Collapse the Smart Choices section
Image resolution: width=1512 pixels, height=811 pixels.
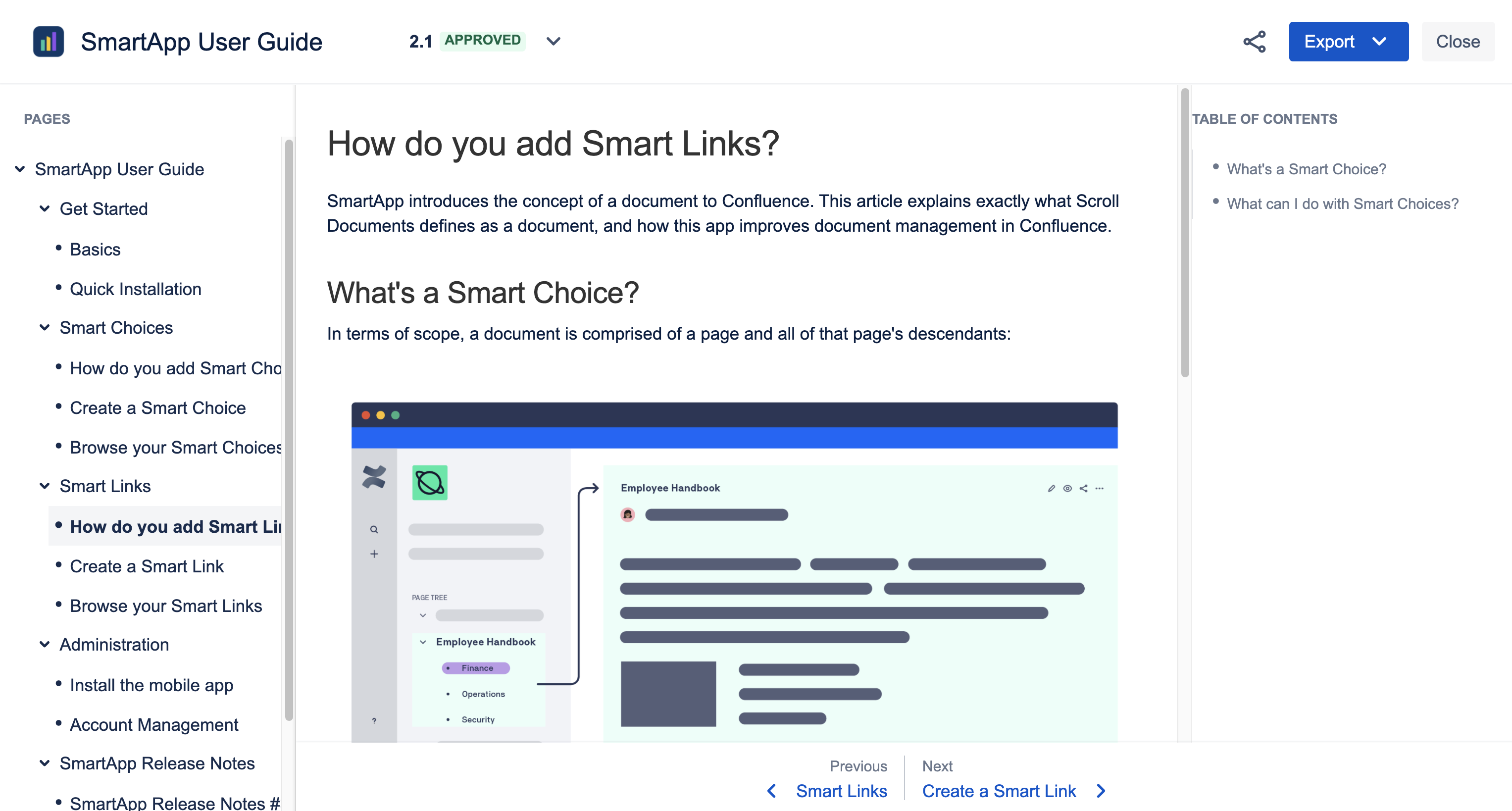45,327
